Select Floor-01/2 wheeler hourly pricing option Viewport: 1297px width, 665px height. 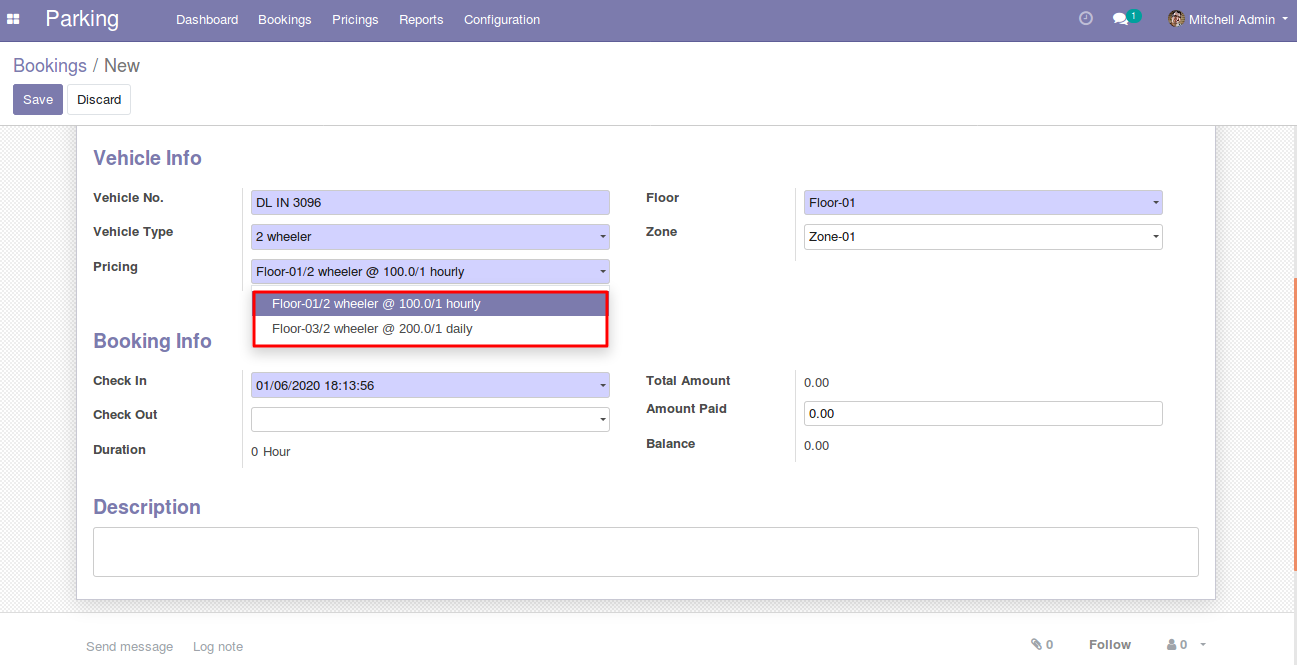430,303
